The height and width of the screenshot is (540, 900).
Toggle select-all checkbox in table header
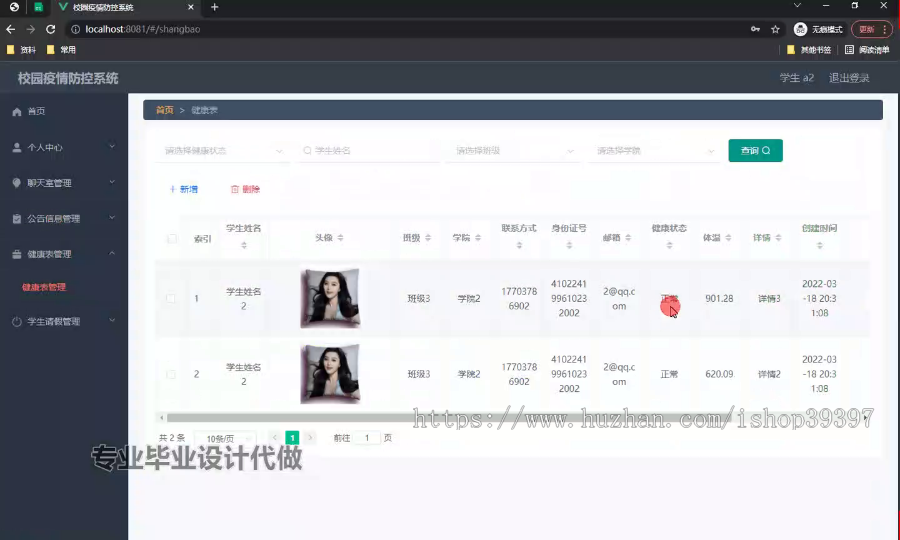click(172, 238)
